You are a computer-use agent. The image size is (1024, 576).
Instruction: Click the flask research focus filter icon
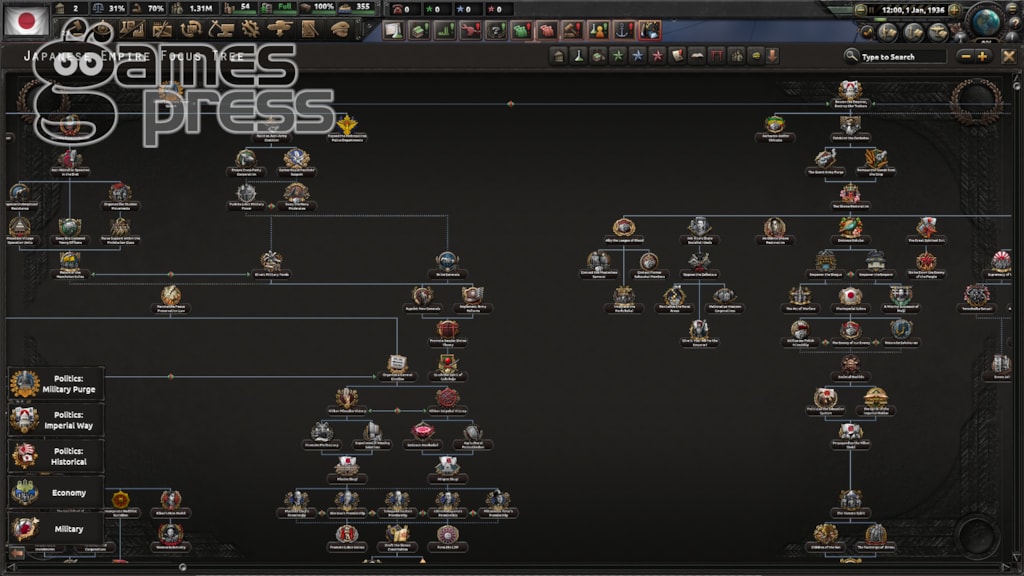[x=578, y=56]
